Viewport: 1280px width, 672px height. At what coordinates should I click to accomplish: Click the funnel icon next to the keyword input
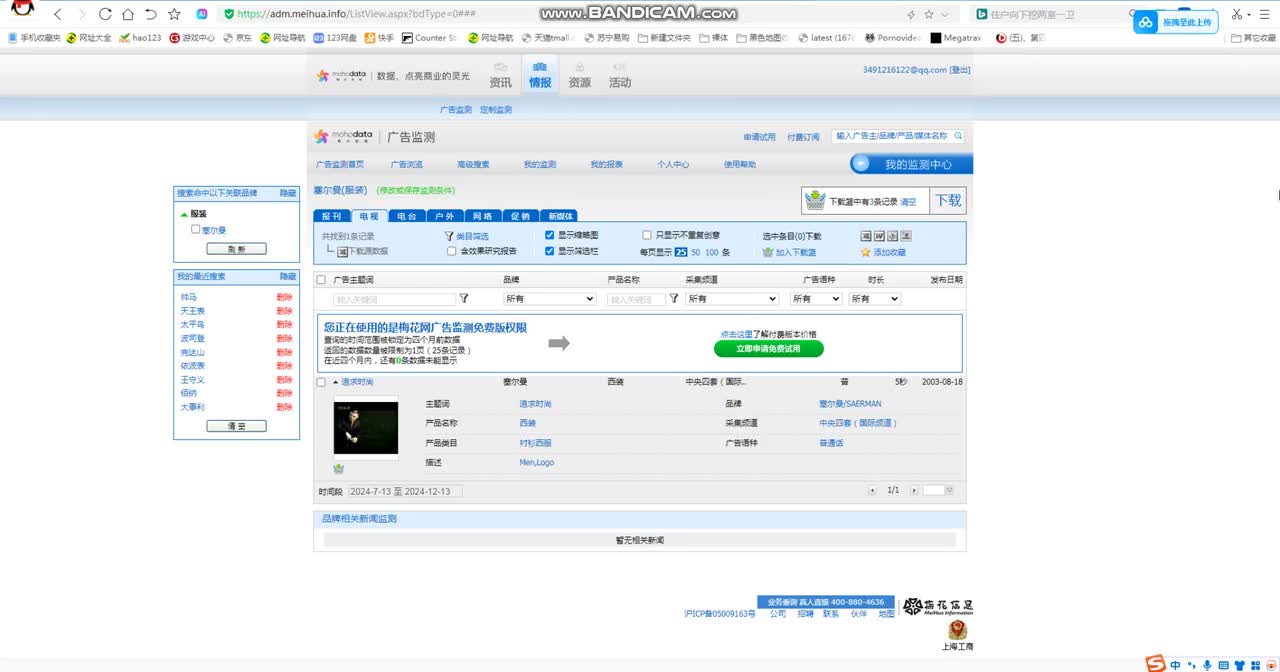(464, 298)
